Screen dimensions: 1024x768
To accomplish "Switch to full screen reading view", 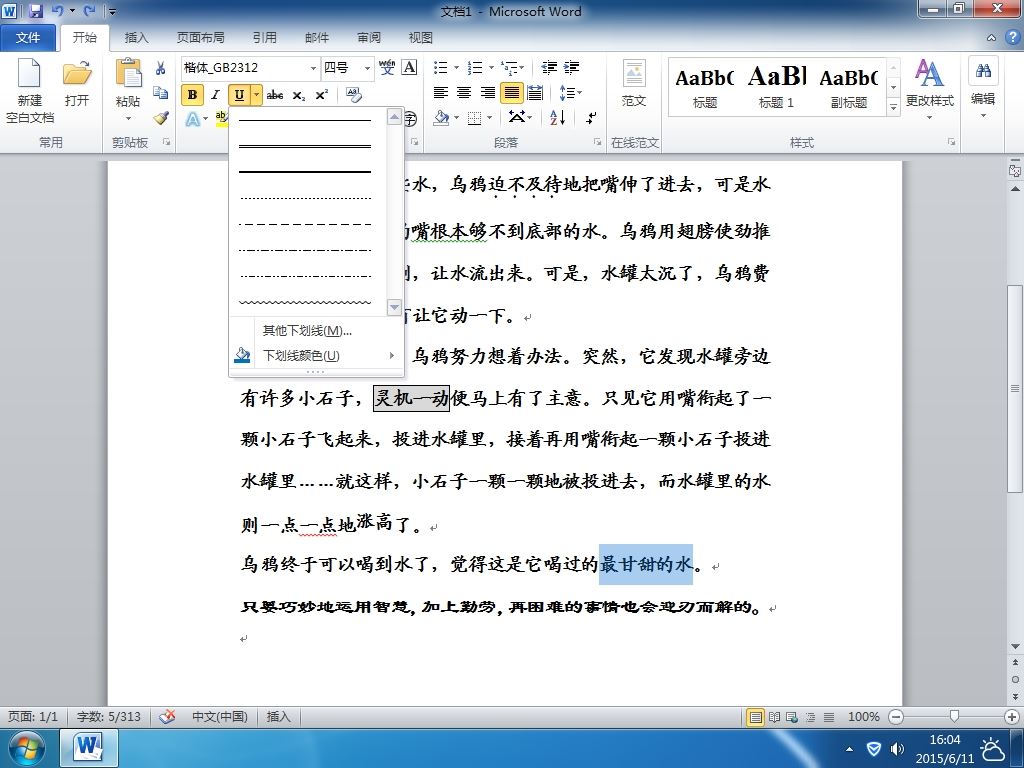I will 774,717.
